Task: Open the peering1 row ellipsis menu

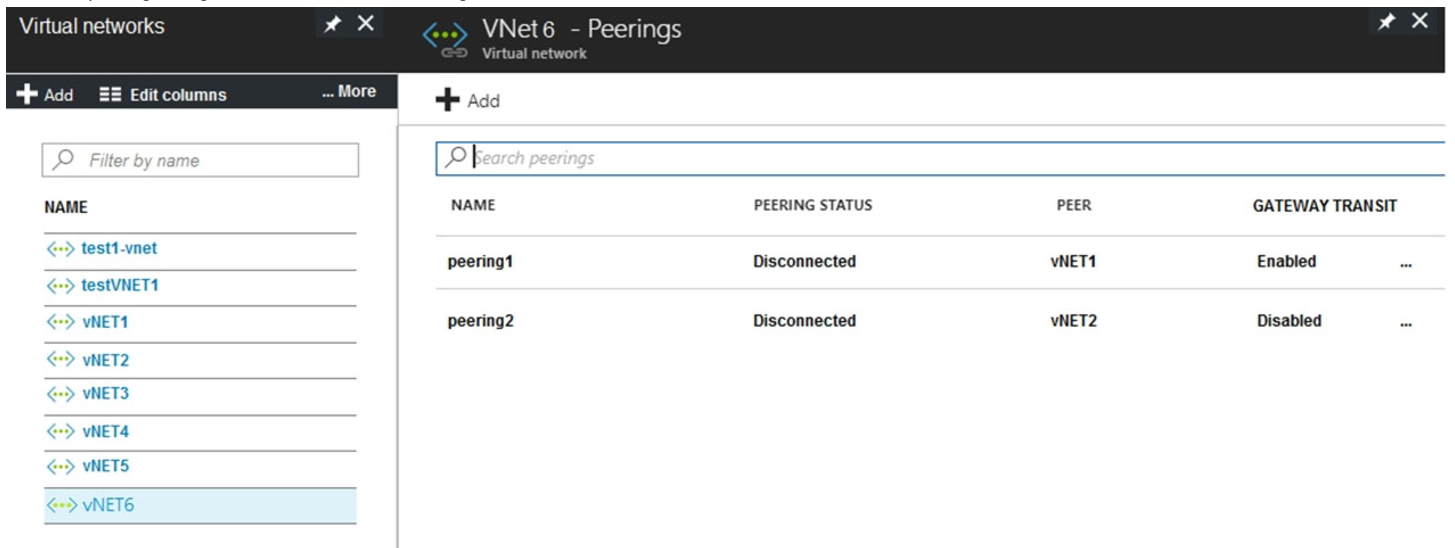Action: click(x=1406, y=263)
